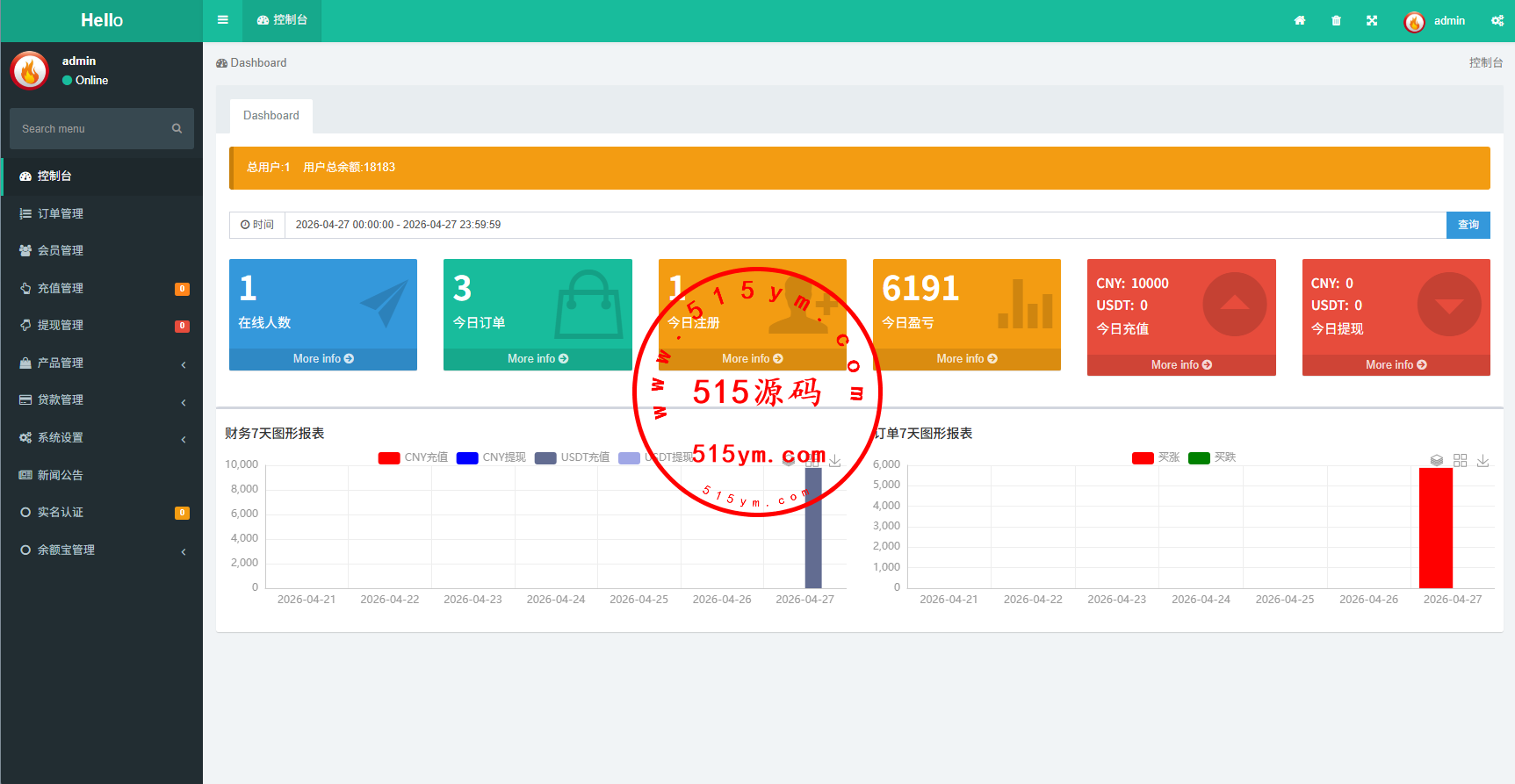The width and height of the screenshot is (1515, 784).
Task: Hide the 买跌 series in legend
Action: pos(1212,457)
